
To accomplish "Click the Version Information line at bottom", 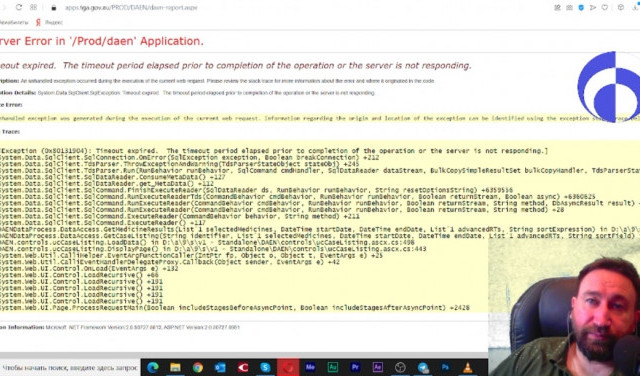I will [120, 327].
